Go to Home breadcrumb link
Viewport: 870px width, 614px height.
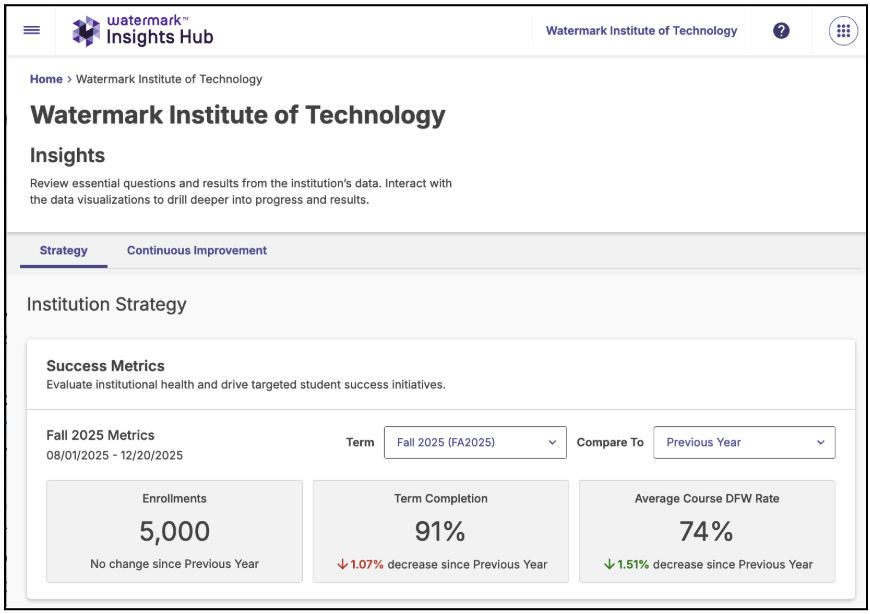[x=46, y=79]
